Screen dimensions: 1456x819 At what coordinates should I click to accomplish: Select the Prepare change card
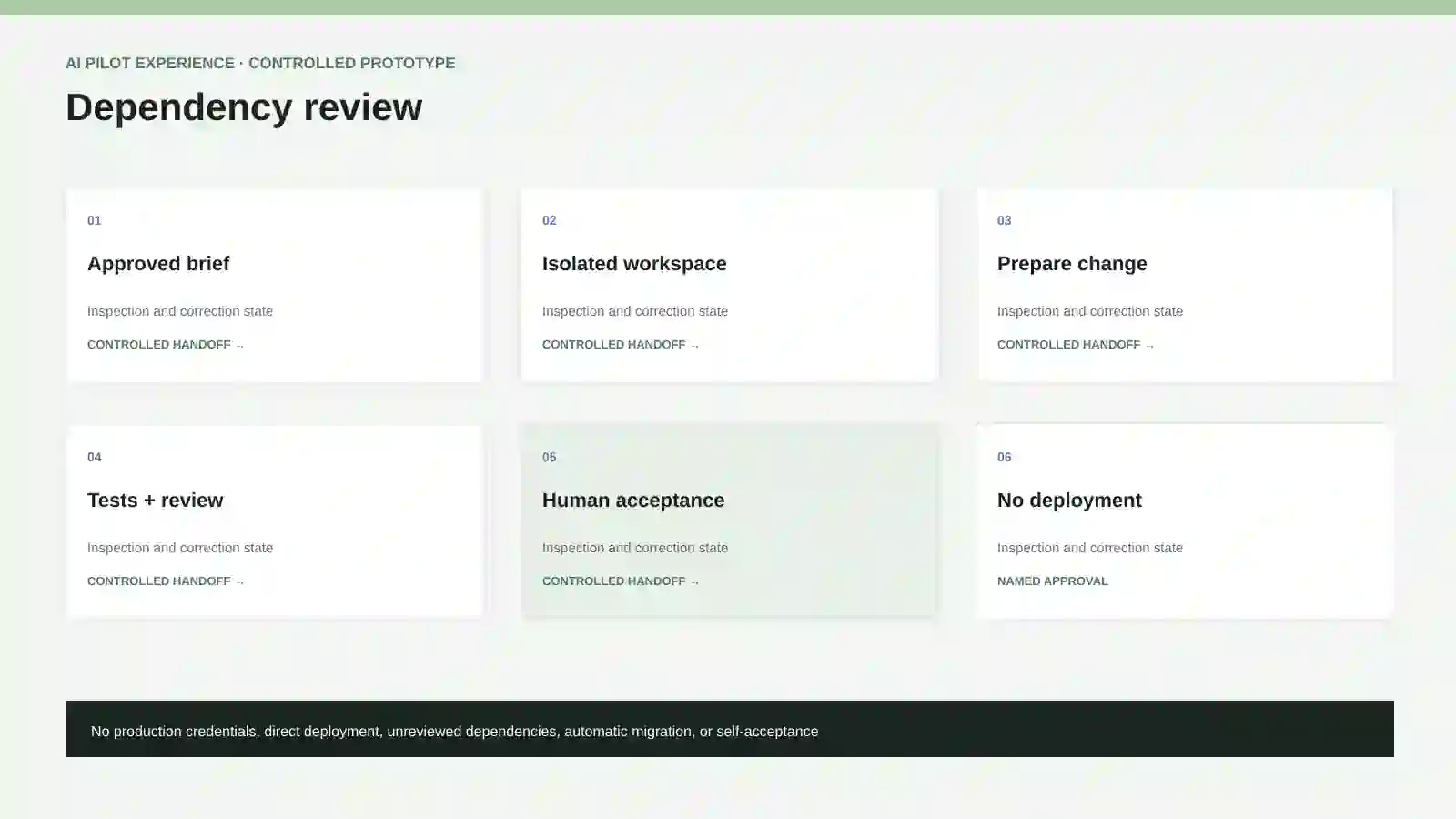pos(1185,285)
